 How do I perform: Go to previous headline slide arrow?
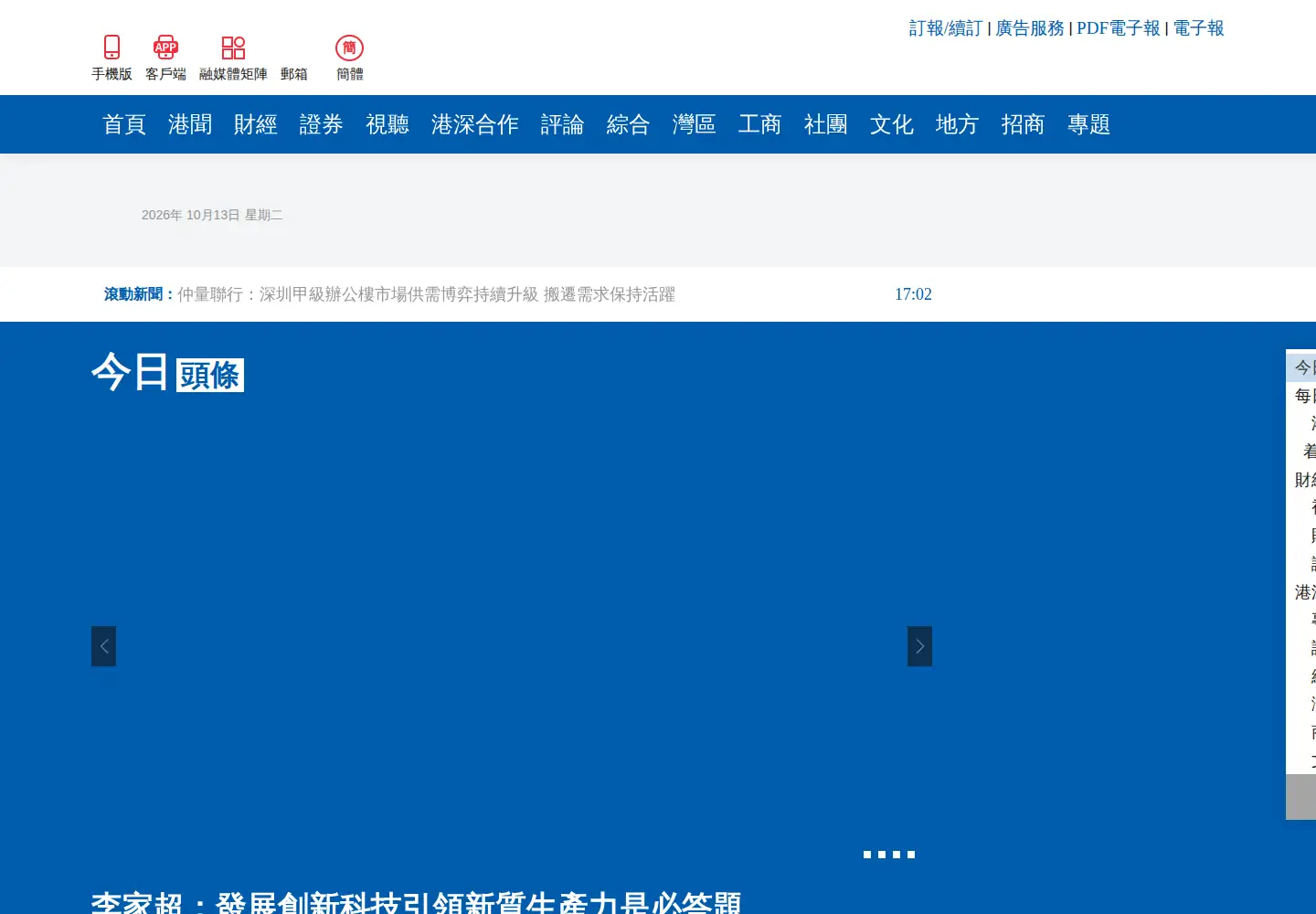coord(103,646)
